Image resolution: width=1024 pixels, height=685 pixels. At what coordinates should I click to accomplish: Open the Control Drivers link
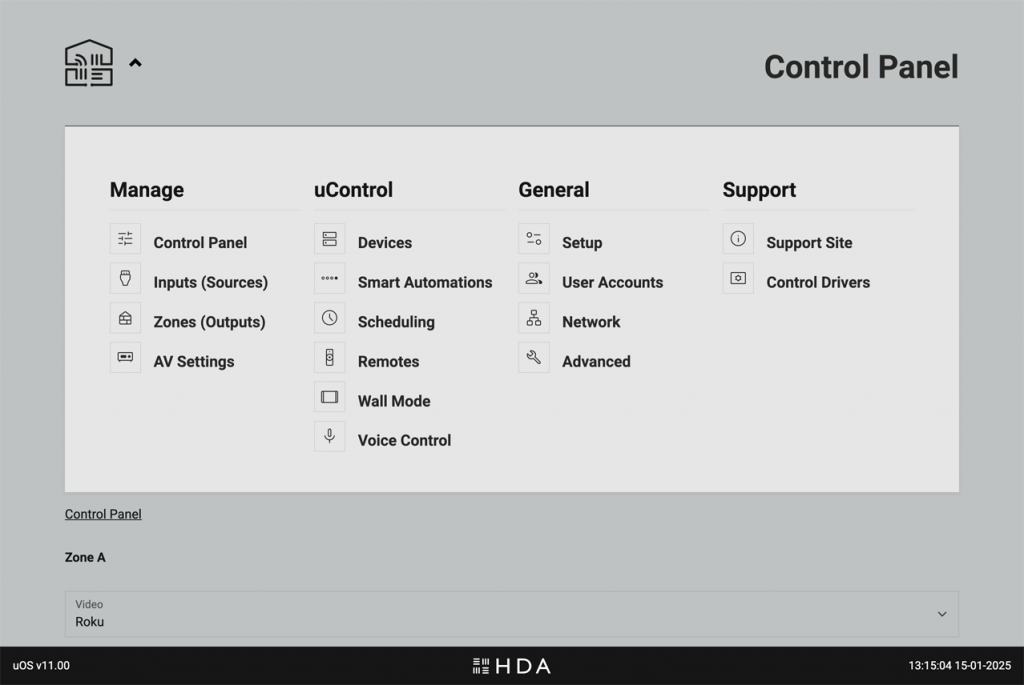tap(818, 282)
